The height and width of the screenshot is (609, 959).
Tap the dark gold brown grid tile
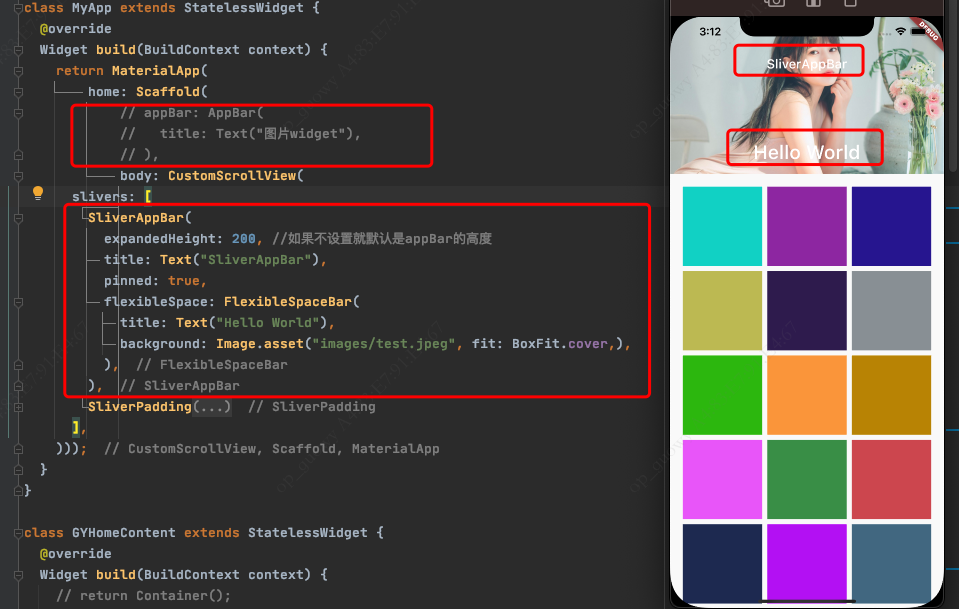[891, 395]
